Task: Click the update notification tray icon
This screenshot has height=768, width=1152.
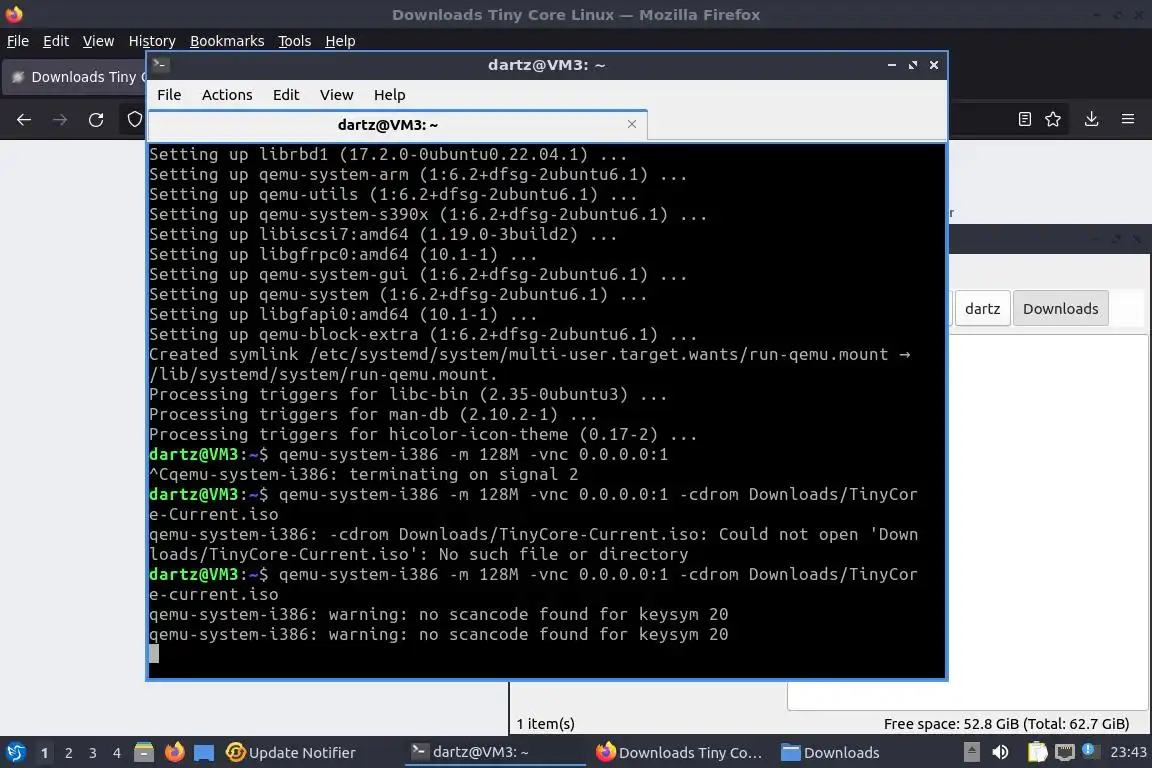Action: pyautogui.click(x=1090, y=750)
